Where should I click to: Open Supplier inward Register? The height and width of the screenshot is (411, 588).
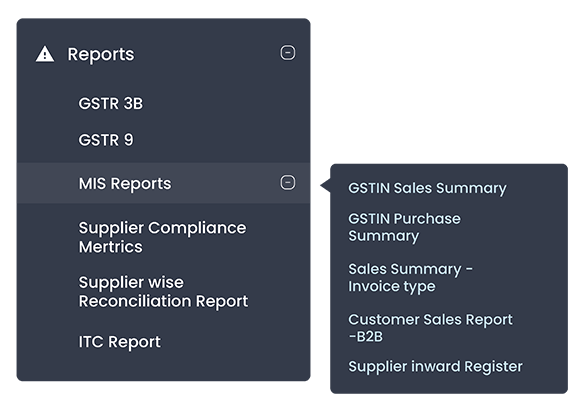435,366
